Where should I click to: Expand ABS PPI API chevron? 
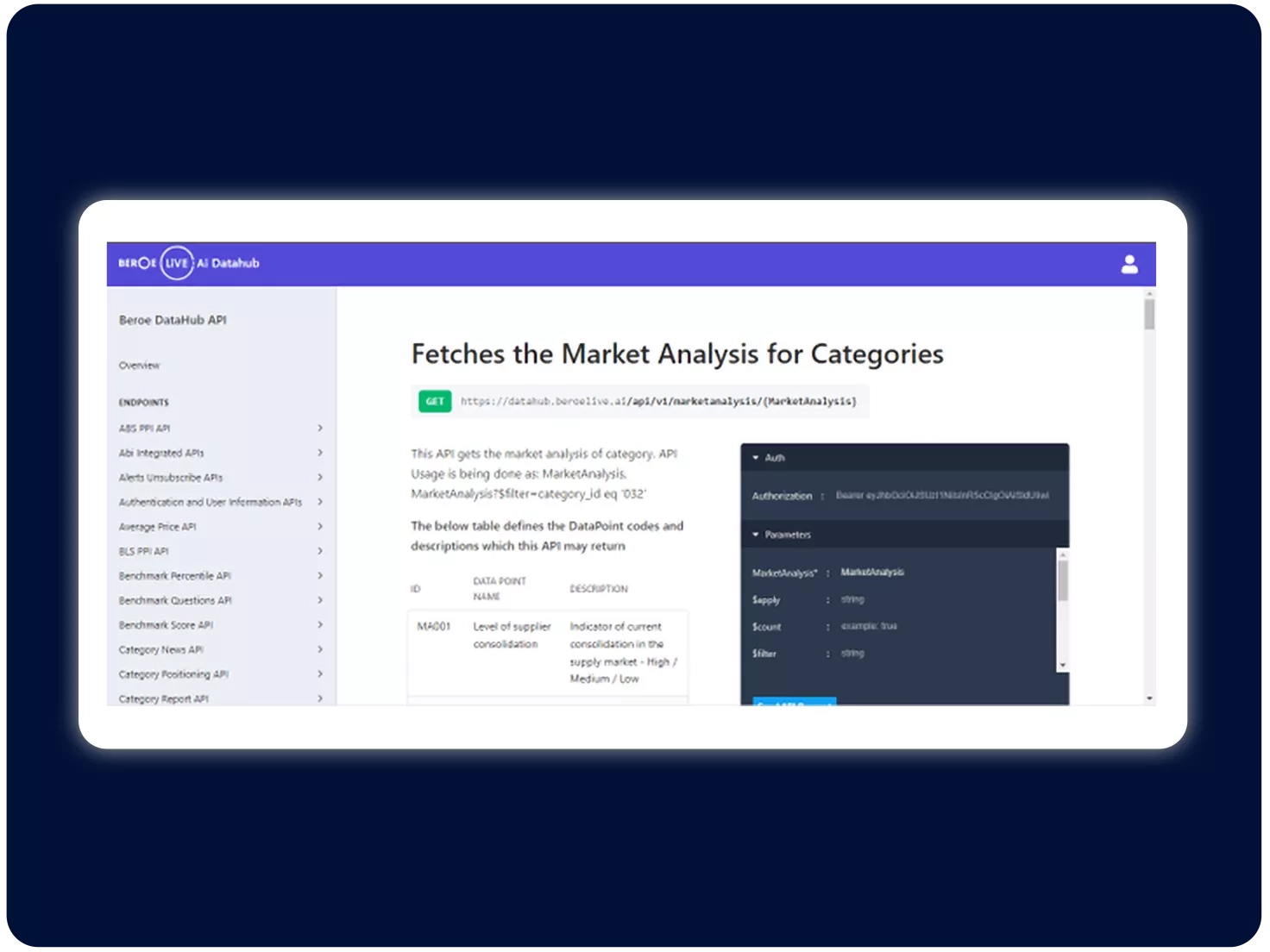coord(320,428)
